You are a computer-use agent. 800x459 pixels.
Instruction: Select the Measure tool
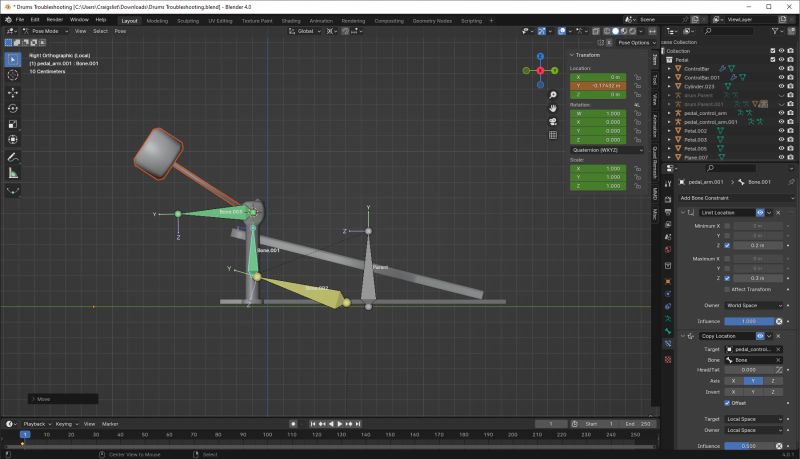[x=13, y=173]
